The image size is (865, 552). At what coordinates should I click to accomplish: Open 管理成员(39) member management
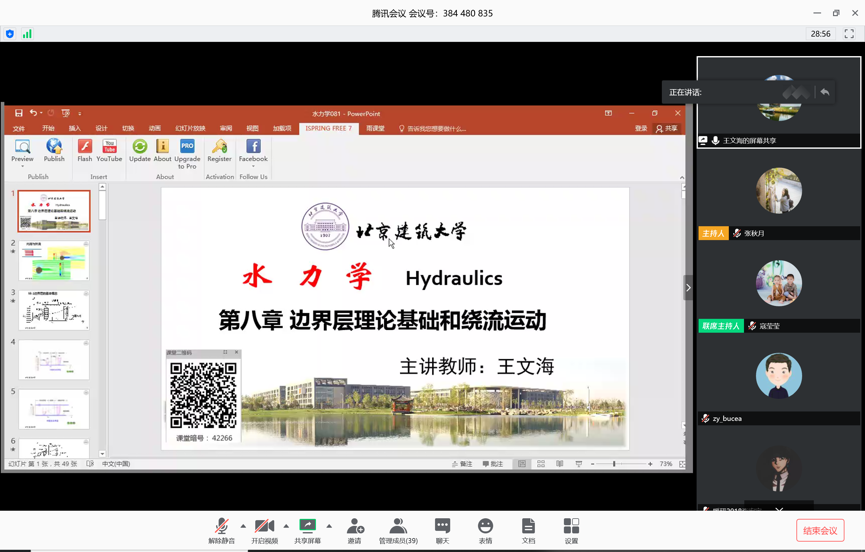pos(398,530)
